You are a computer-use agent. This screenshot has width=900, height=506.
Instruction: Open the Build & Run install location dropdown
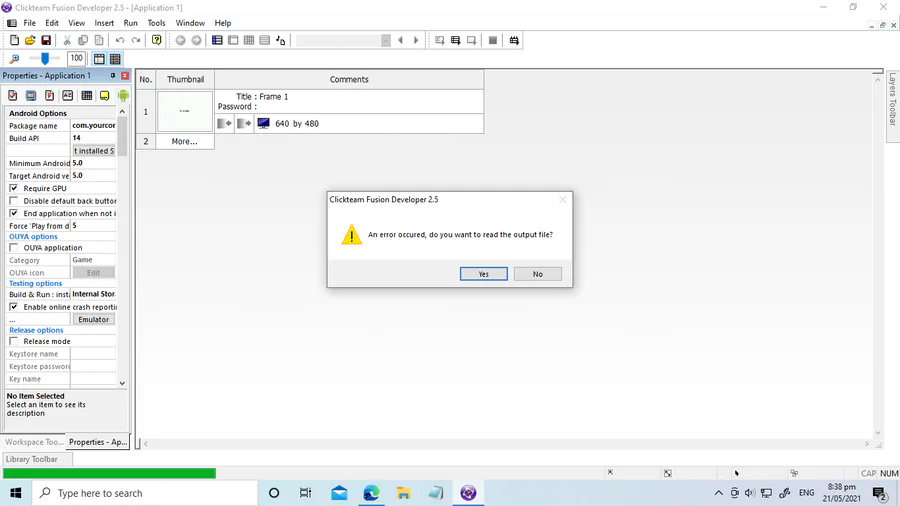94,294
